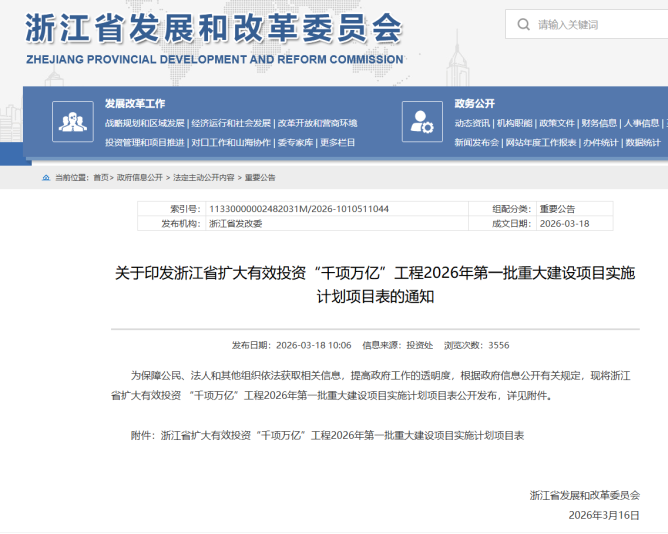Screen dimensions: 668x534
Task: Click the 发展改革工作 people icon
Action: pyautogui.click(x=72, y=122)
